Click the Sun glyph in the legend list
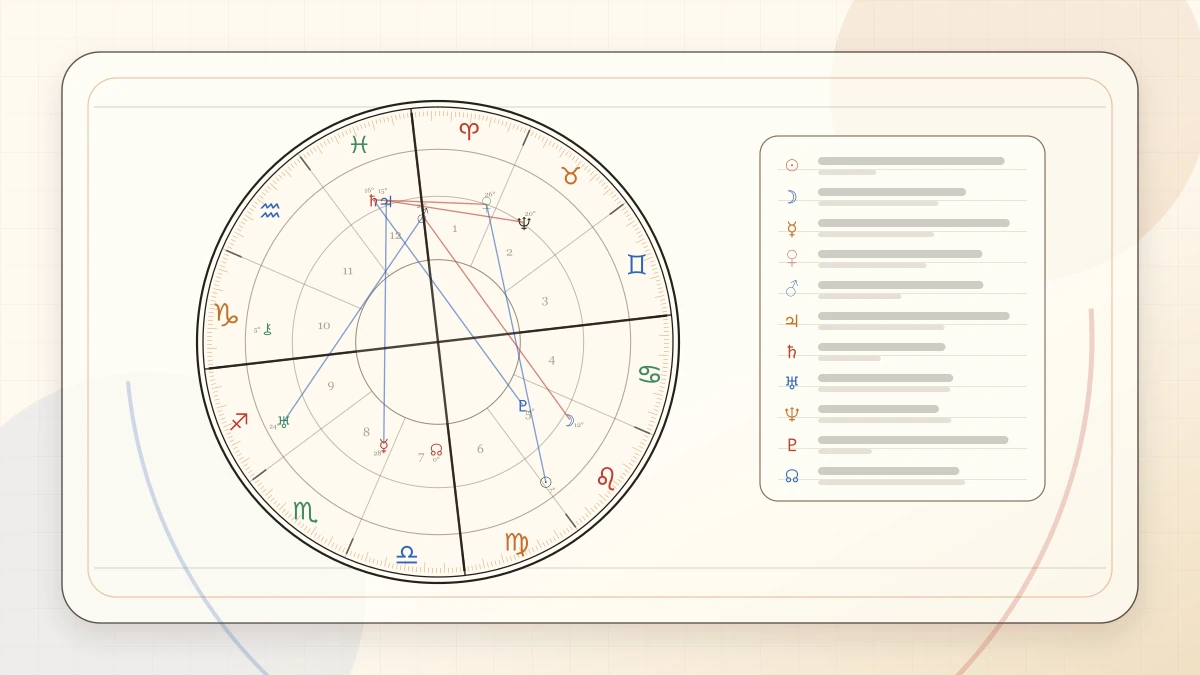The image size is (1200, 675). pos(792,165)
